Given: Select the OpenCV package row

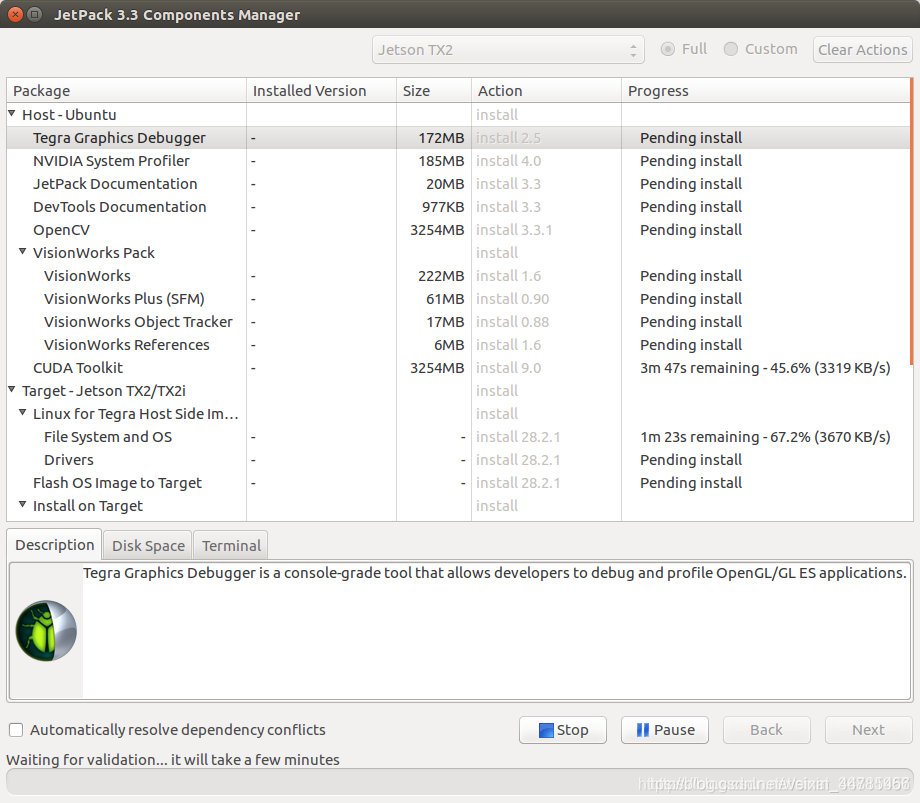Looking at the screenshot, I should [458, 230].
